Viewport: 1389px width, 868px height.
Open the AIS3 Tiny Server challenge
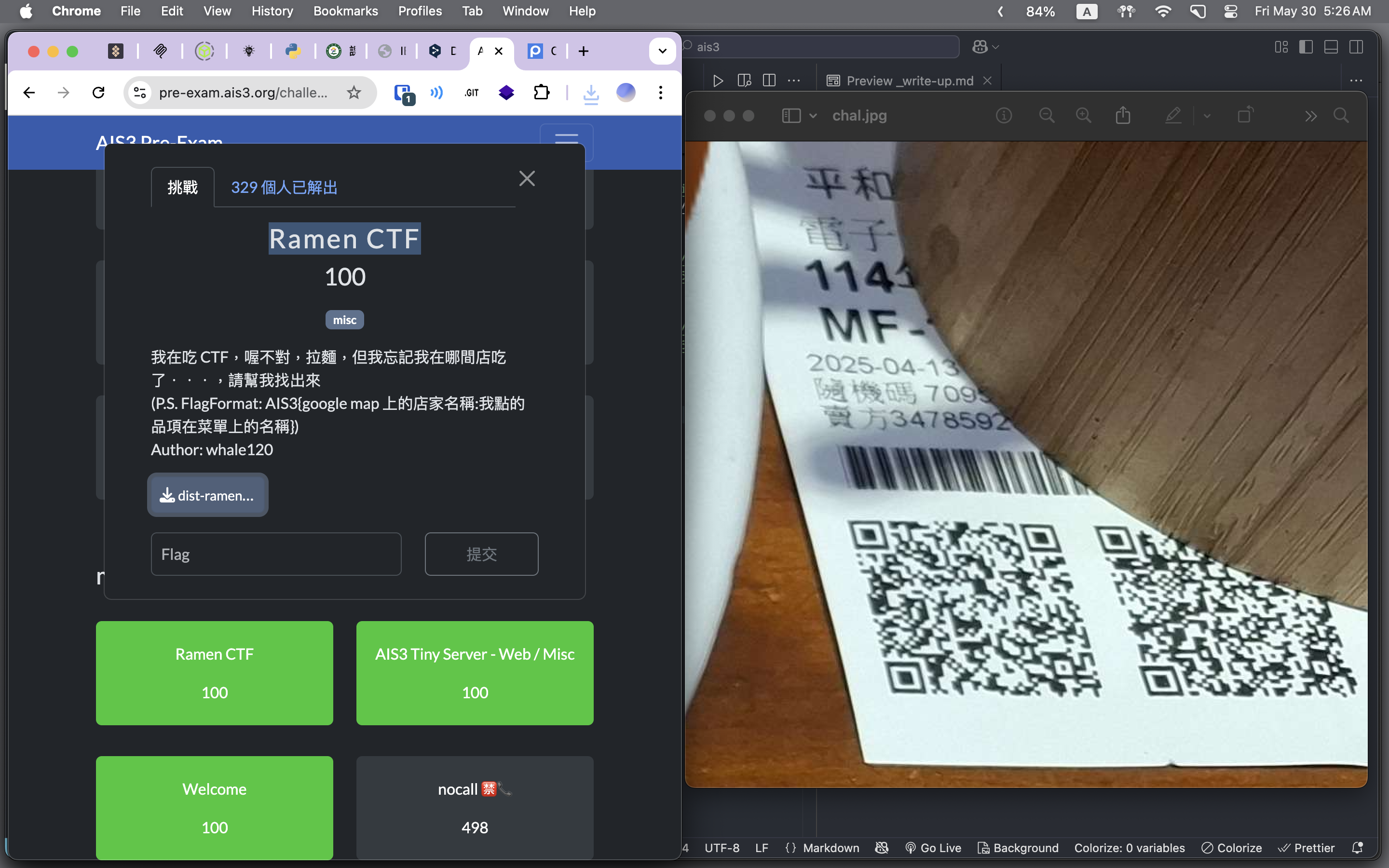tap(475, 673)
